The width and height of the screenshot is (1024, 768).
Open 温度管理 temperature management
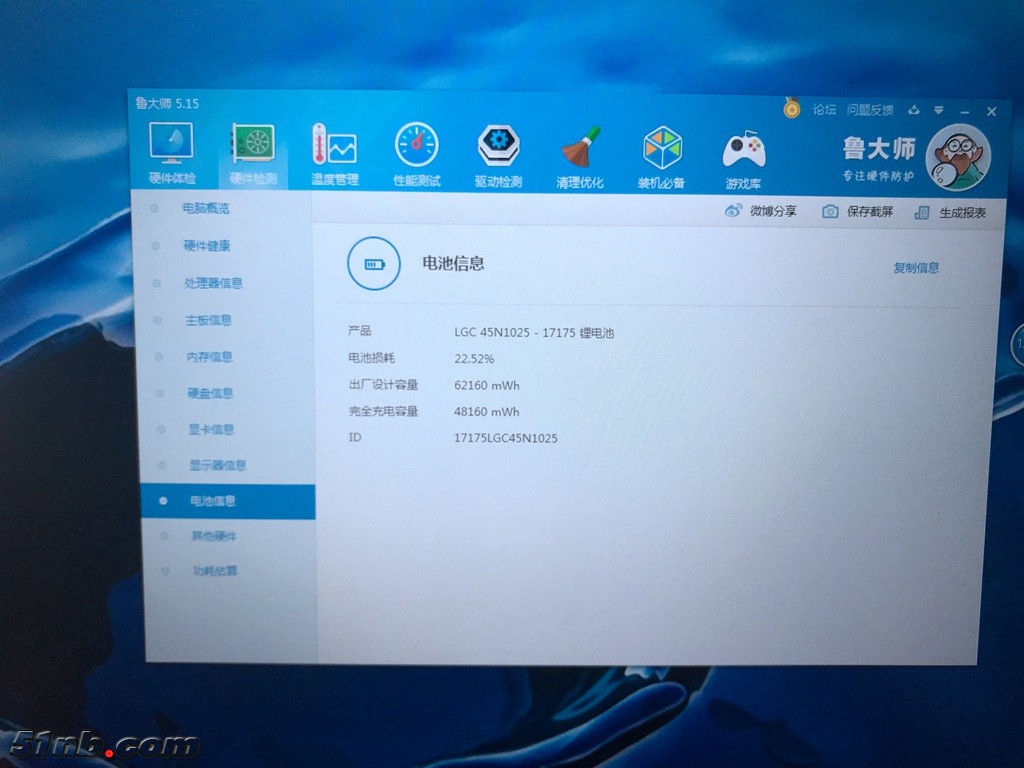[334, 153]
